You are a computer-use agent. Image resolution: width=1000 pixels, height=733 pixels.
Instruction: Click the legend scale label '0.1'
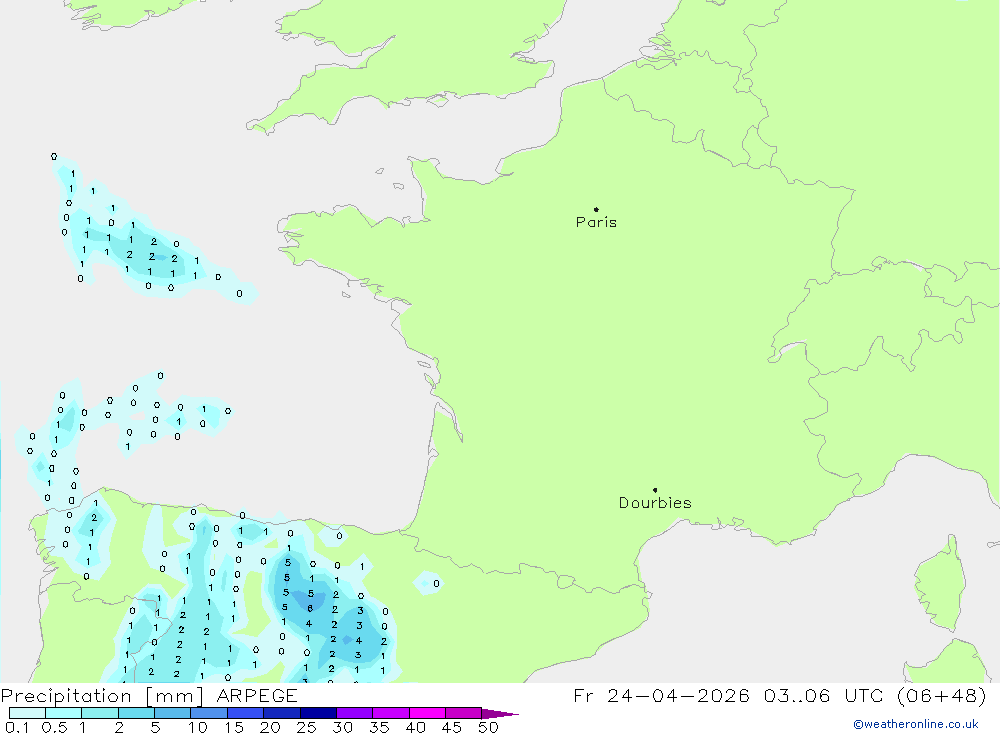[x=17, y=727]
